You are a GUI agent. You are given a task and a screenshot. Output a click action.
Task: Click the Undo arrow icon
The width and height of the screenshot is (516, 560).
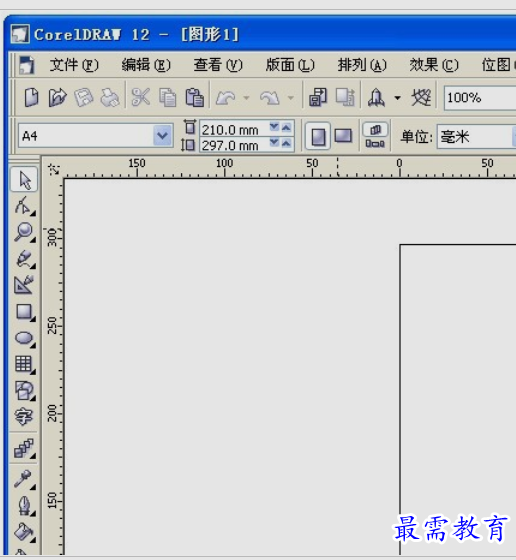coord(226,97)
